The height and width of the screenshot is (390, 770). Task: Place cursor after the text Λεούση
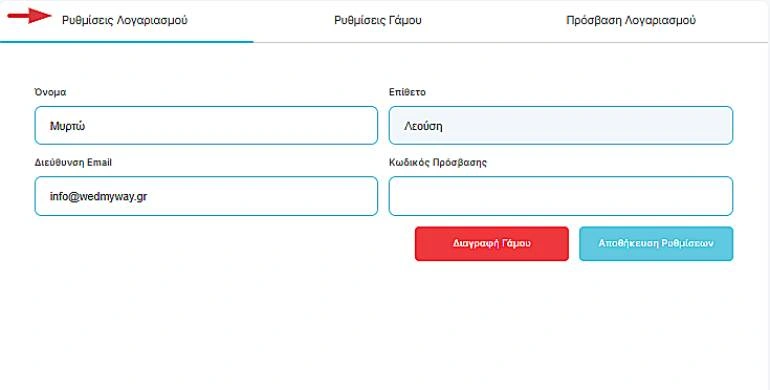(x=444, y=126)
